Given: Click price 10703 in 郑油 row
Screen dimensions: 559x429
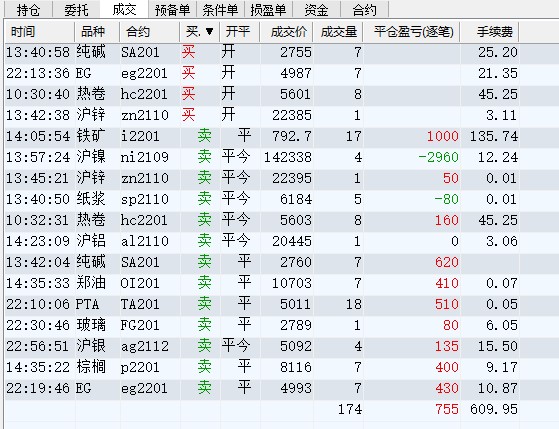Looking at the screenshot, I should (x=292, y=284).
